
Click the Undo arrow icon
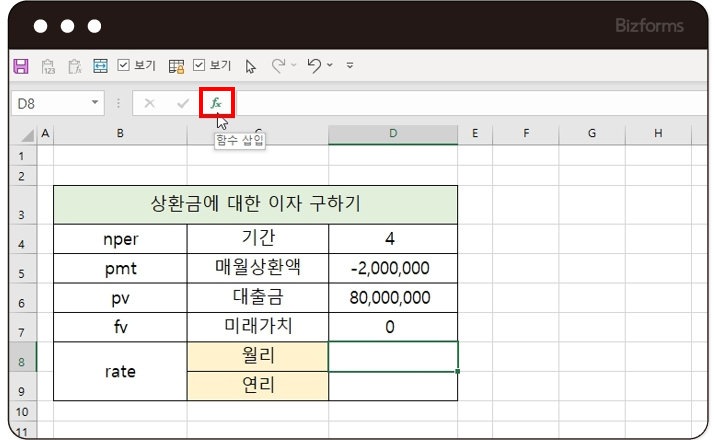tap(314, 66)
